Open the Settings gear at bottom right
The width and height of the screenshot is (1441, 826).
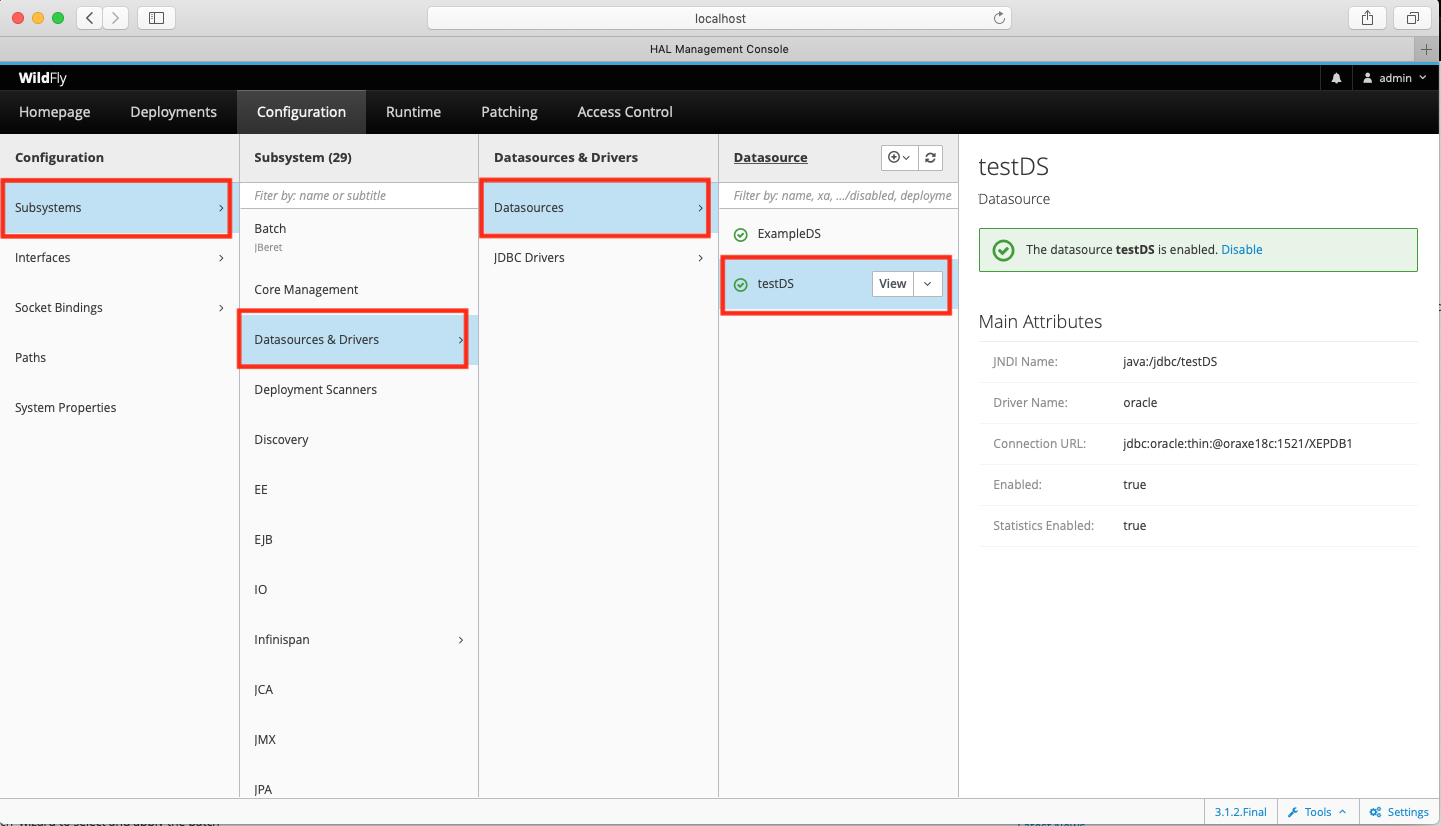click(x=1399, y=811)
